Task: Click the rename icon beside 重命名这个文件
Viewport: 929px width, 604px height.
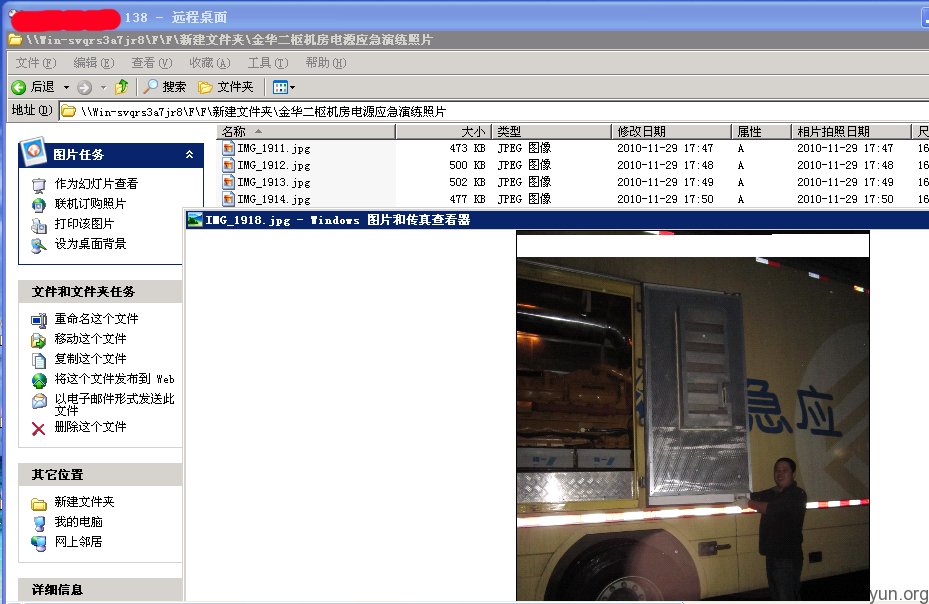Action: pyautogui.click(x=39, y=321)
